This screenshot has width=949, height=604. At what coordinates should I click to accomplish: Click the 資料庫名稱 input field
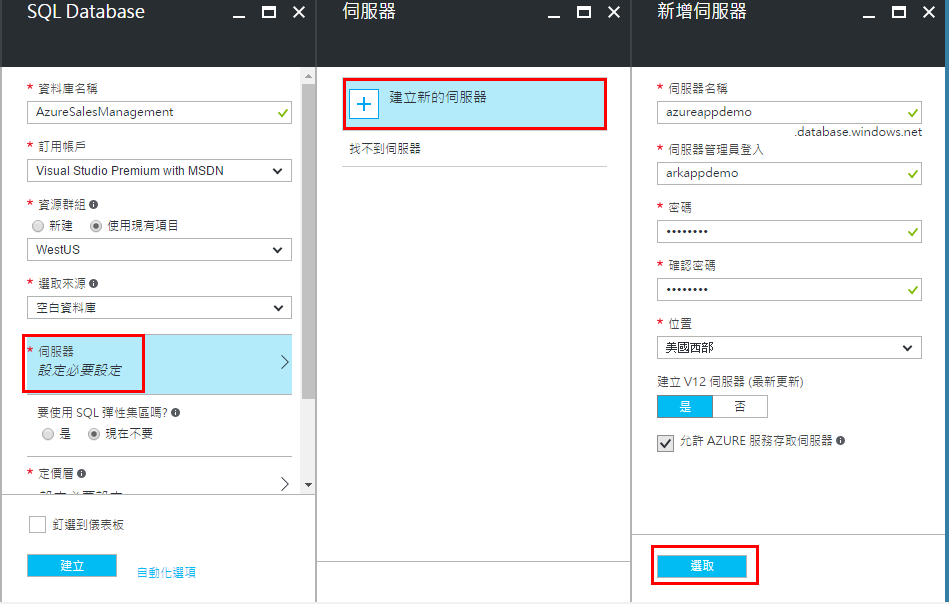(159, 113)
